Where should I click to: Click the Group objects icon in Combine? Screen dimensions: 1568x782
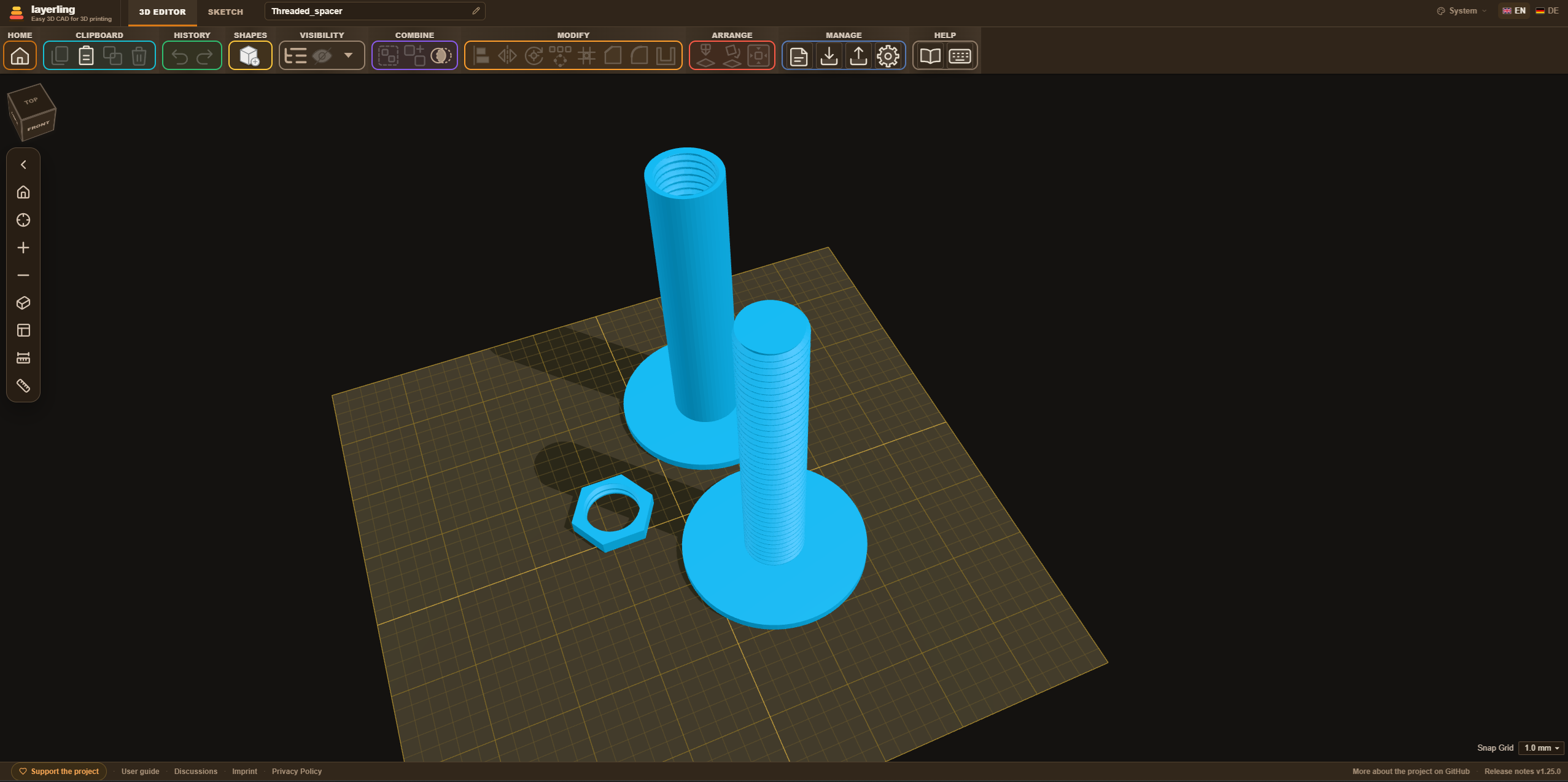click(388, 56)
